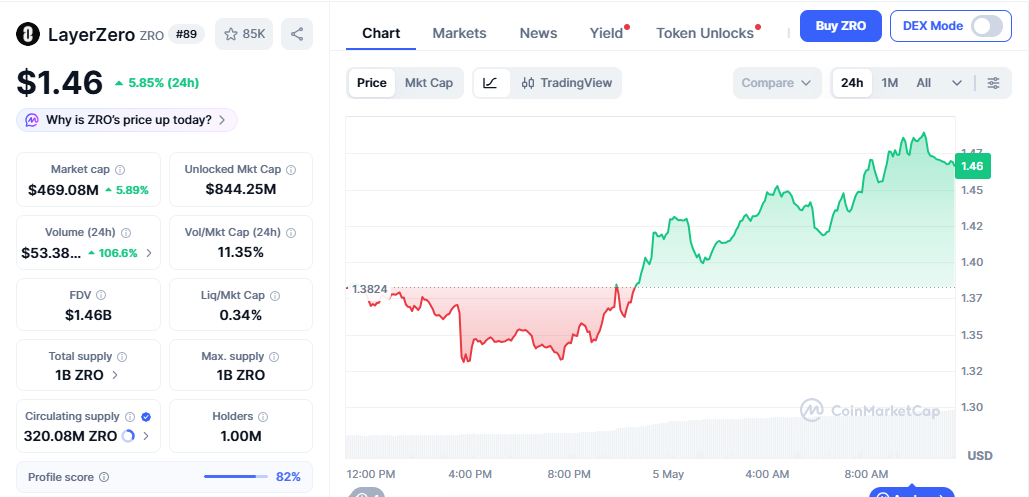Select the Price chart toggle
Viewport: 1029px width, 497px height.
pyautogui.click(x=371, y=83)
